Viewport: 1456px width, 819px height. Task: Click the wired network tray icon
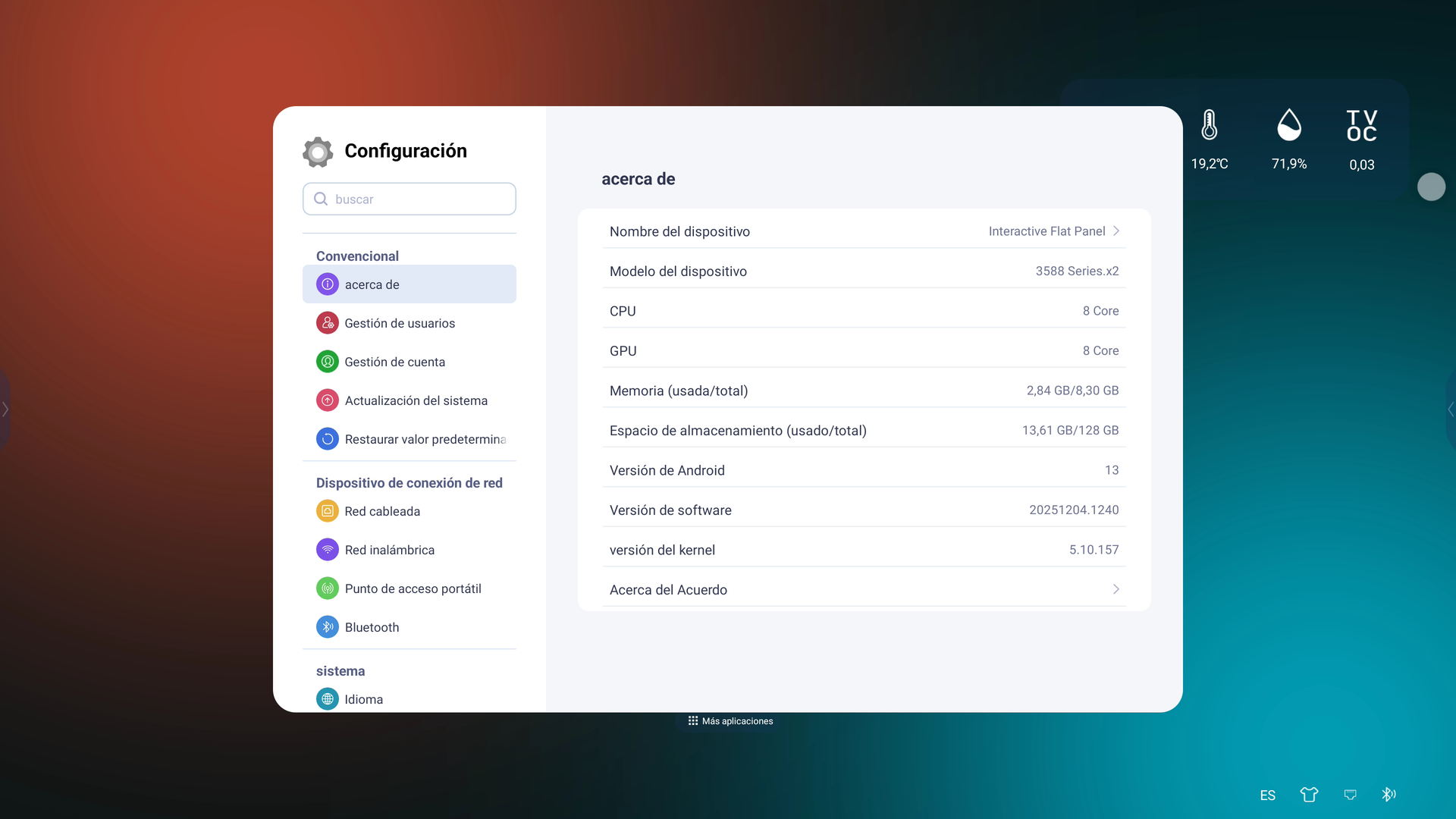(x=1351, y=795)
